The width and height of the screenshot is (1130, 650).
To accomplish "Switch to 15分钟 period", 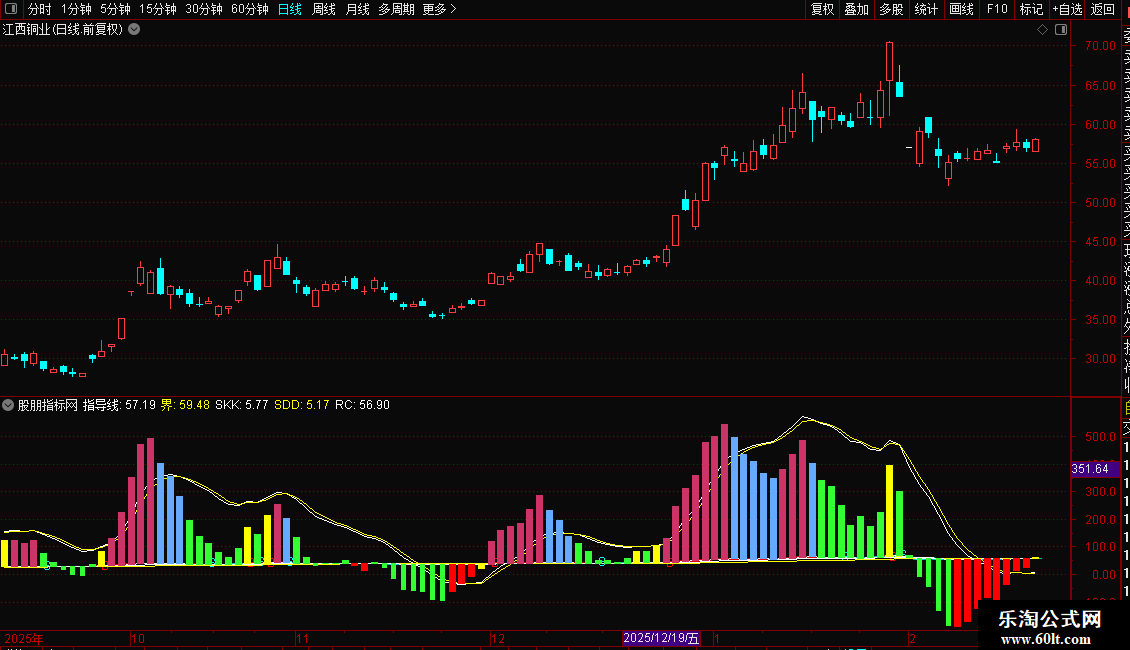I will point(158,9).
